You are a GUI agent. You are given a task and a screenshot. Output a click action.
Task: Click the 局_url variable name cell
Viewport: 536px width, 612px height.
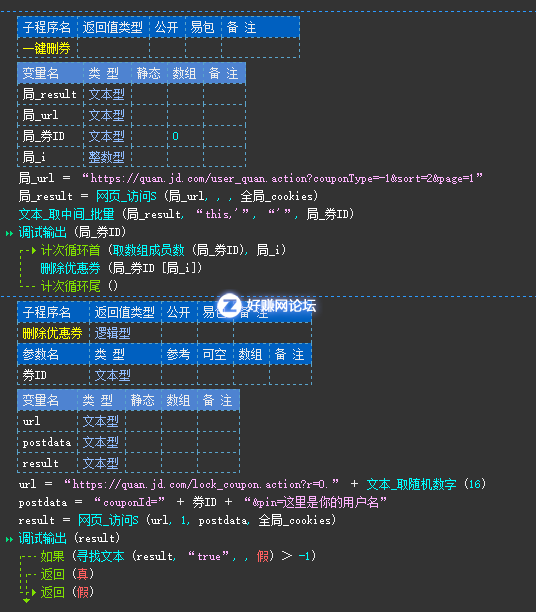50,115
